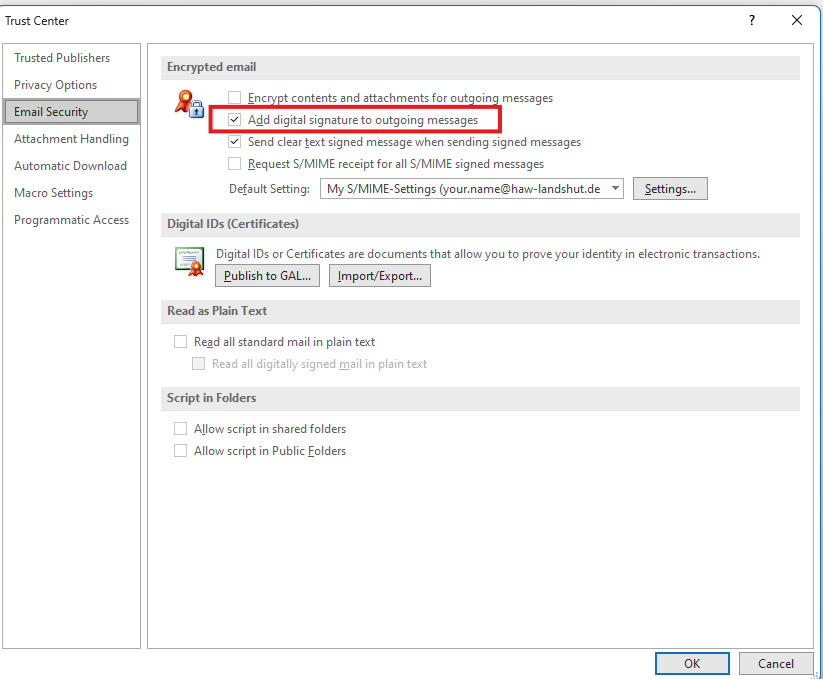Check Read all standard mail in plain text
The width and height of the screenshot is (823, 679).
pyautogui.click(x=181, y=342)
